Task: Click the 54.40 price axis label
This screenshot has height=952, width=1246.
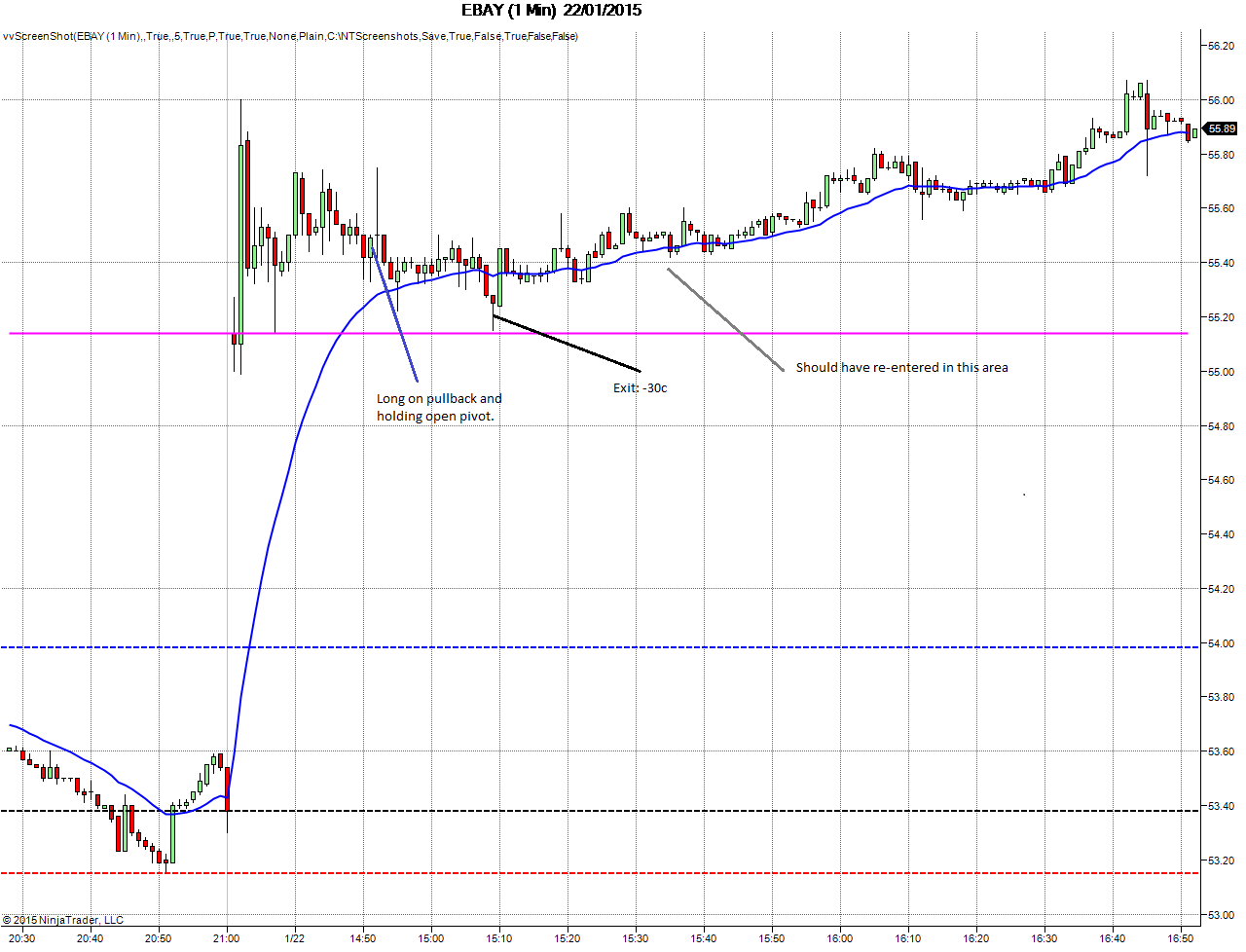Action: pos(1221,534)
